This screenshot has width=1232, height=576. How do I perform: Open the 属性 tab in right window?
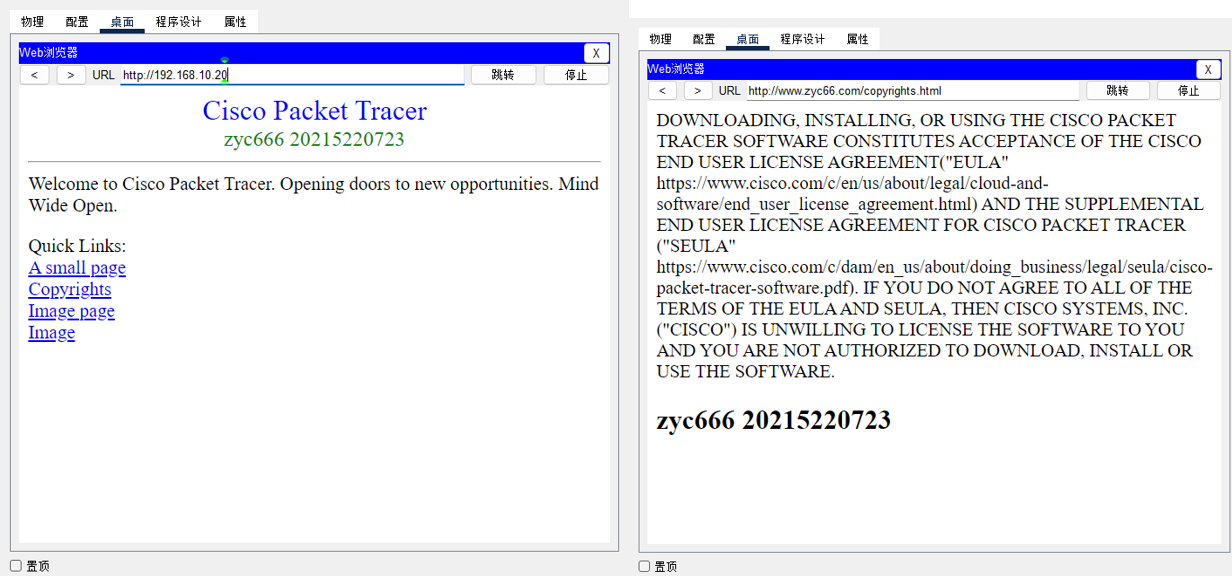(858, 39)
